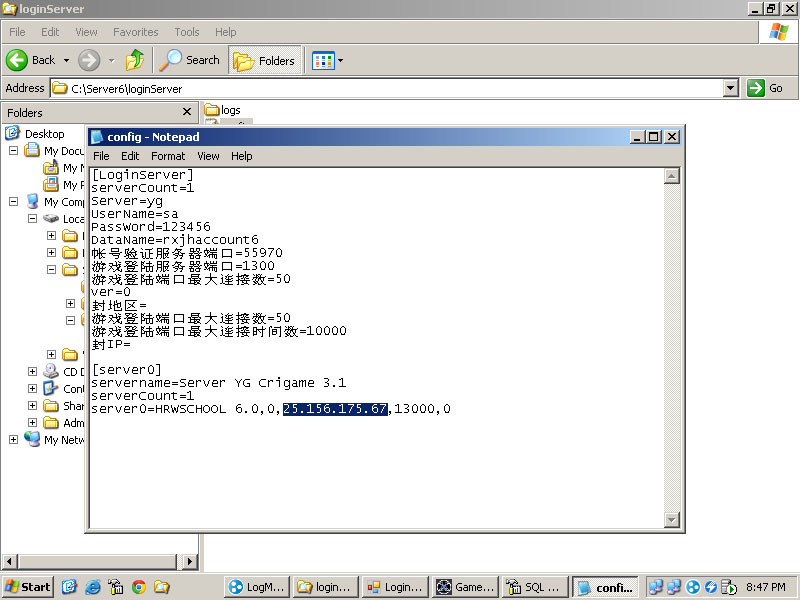800x600 pixels.
Task: Open the Views dropdown arrow
Action: 340,61
